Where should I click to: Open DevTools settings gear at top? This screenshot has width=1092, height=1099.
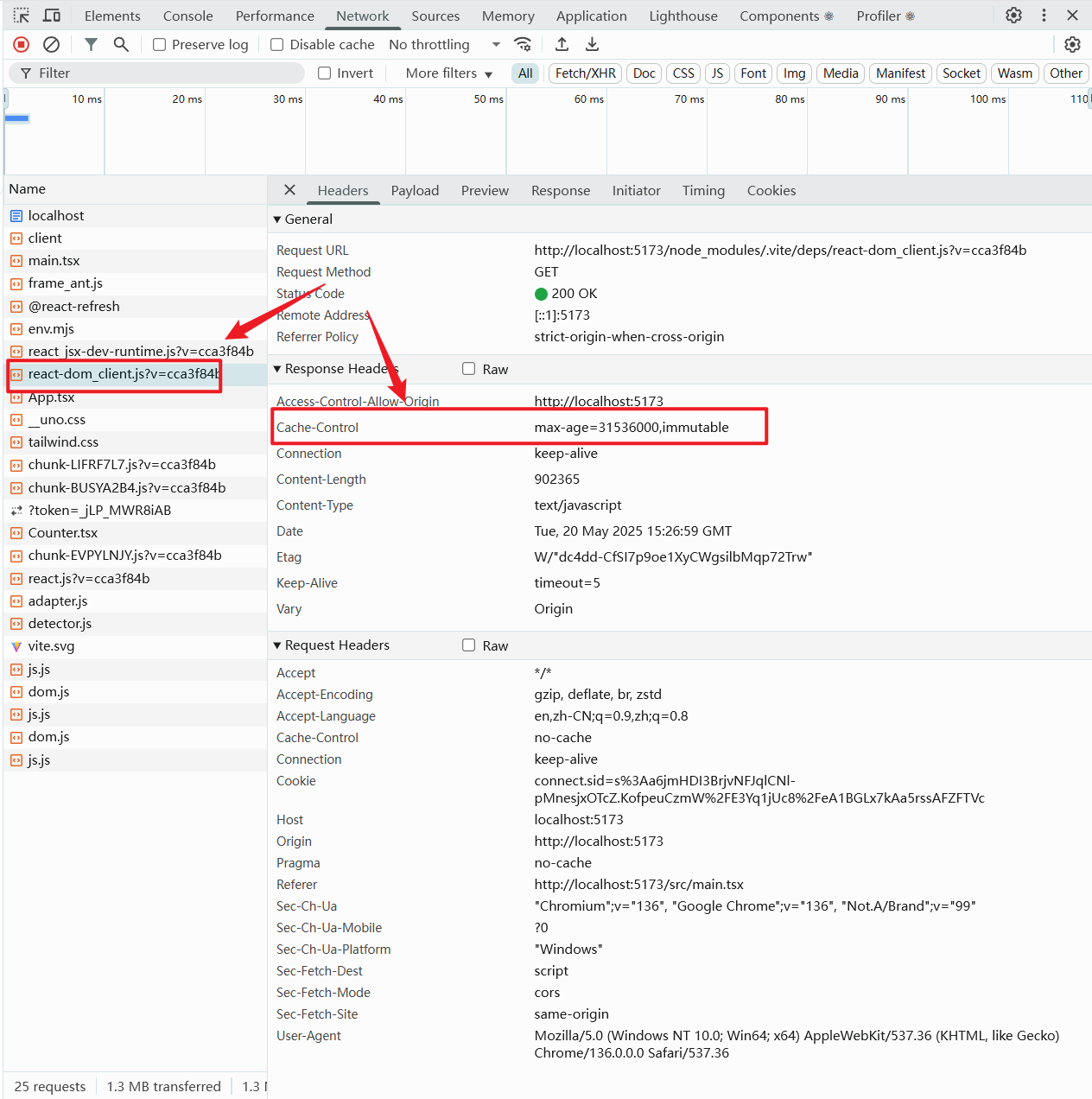[1014, 16]
